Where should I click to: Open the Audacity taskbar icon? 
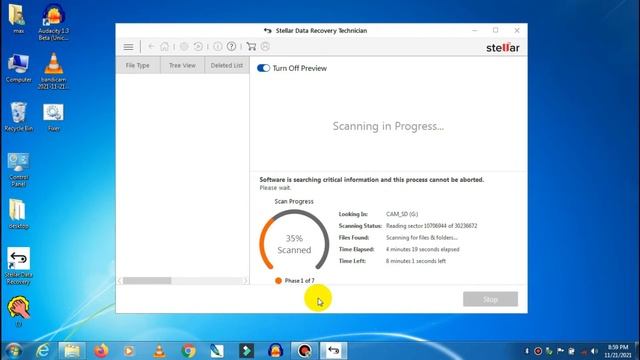[x=276, y=351]
